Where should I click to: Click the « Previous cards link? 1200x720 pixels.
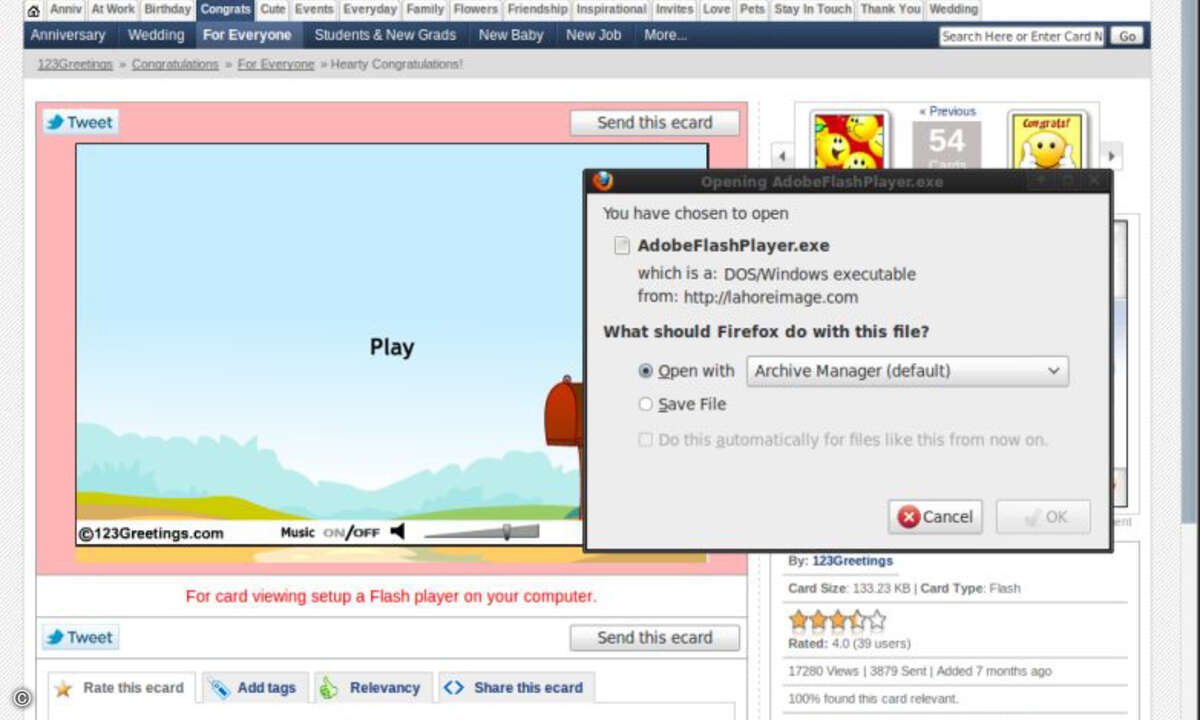tap(947, 112)
